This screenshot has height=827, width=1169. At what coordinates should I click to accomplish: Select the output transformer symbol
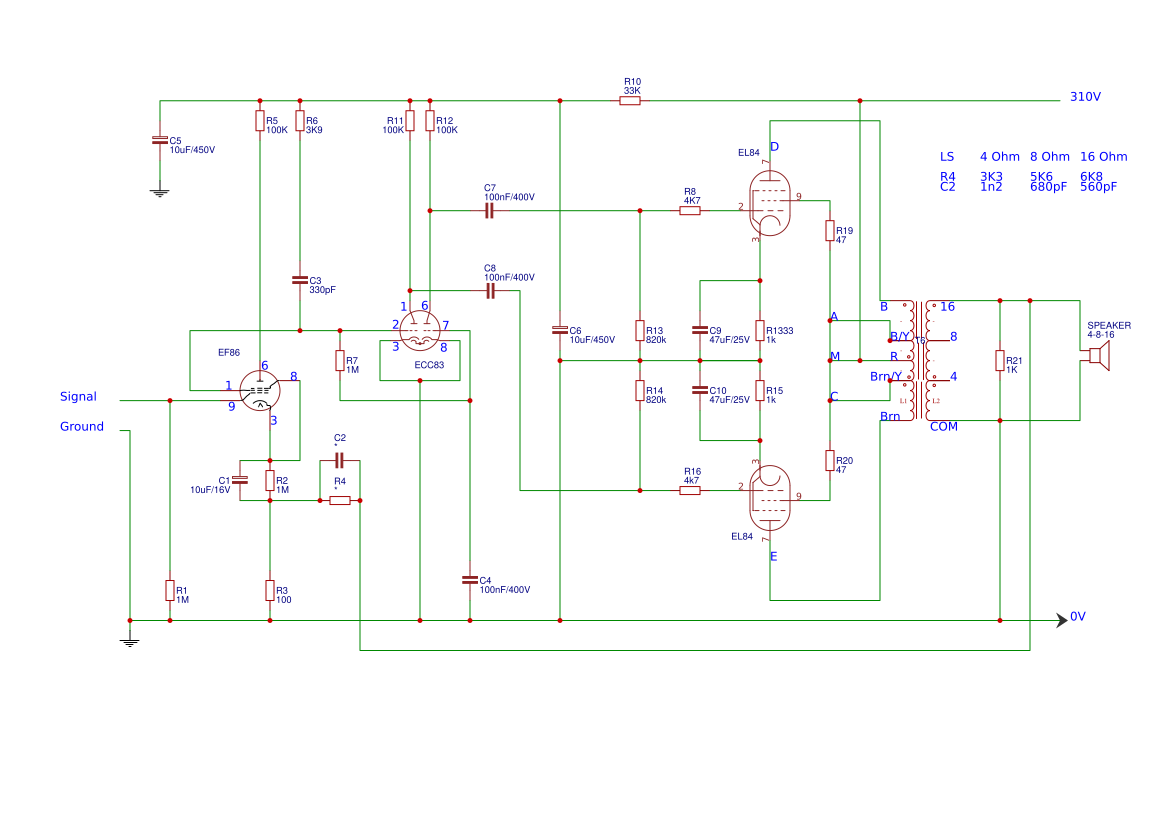[920, 360]
